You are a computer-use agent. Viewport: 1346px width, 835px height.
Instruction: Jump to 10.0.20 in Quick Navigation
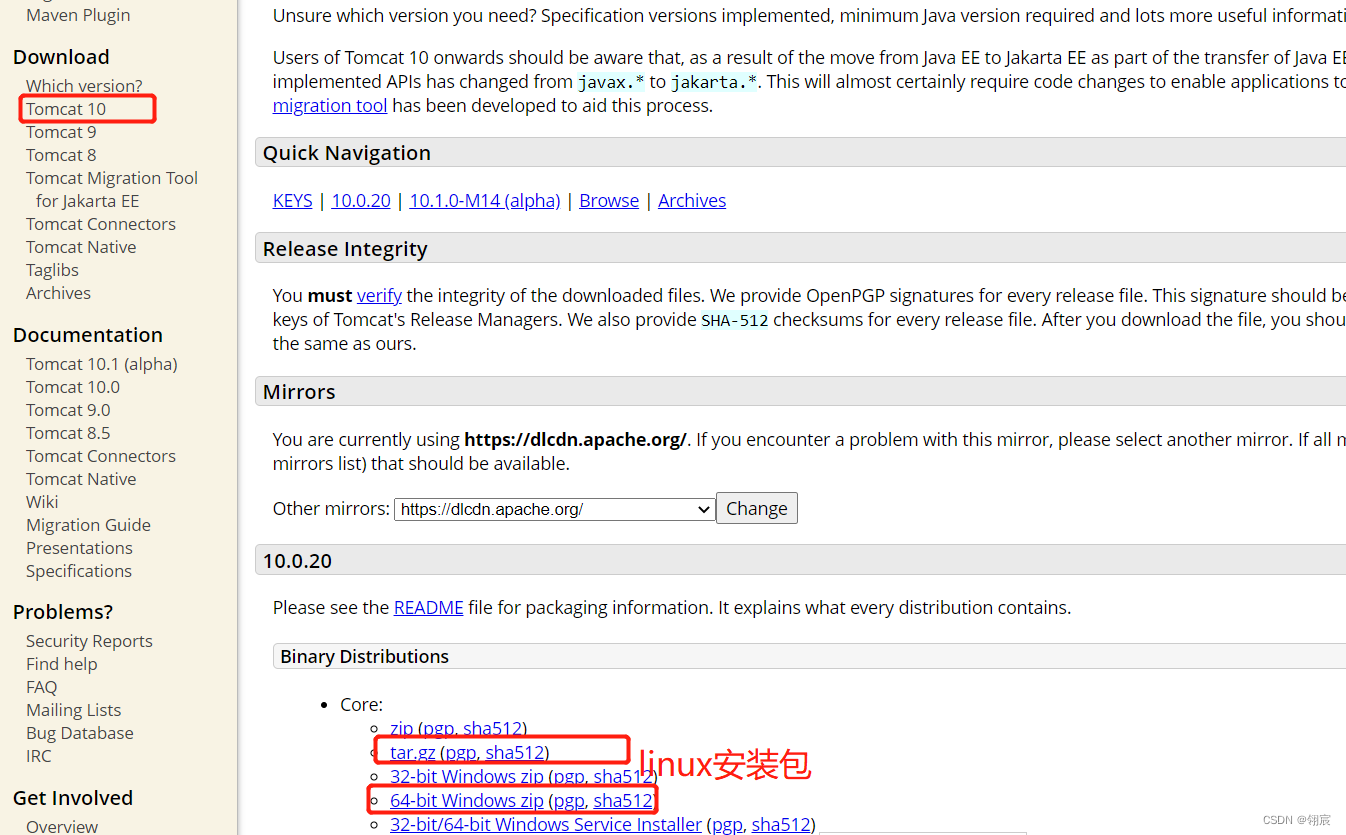[361, 200]
